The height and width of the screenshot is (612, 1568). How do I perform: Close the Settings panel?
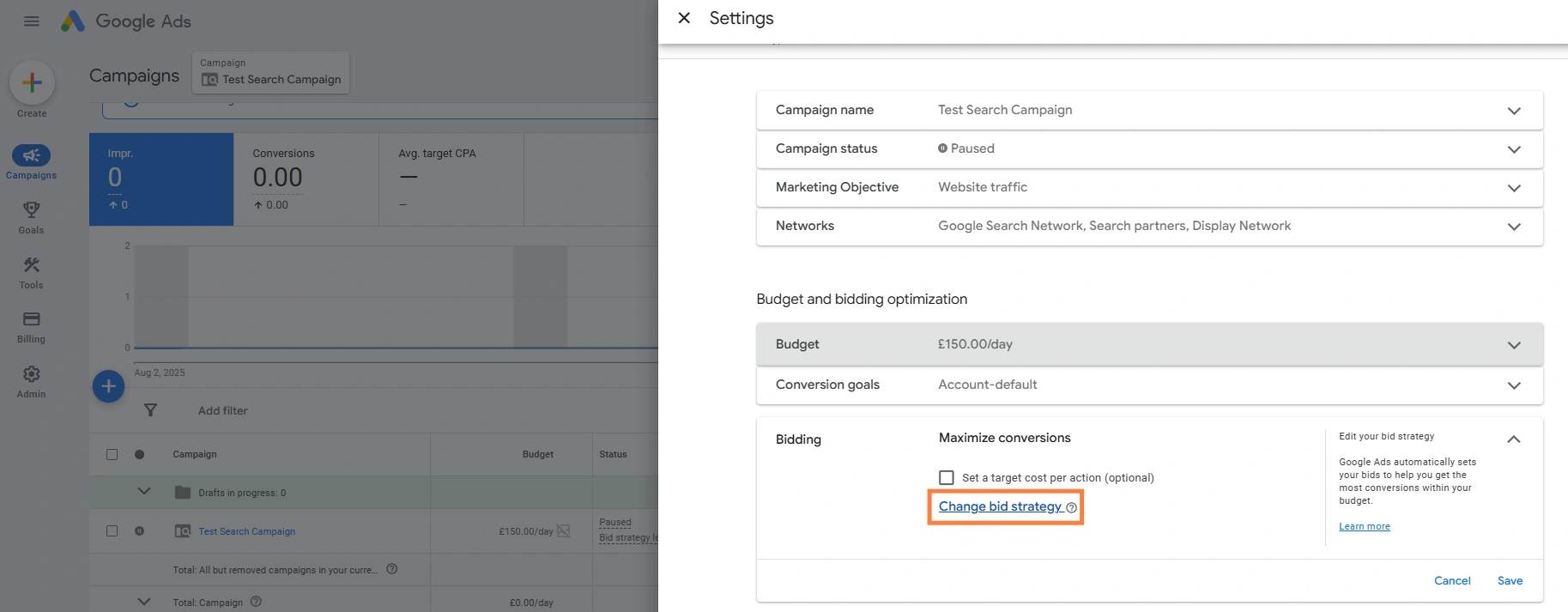[684, 18]
